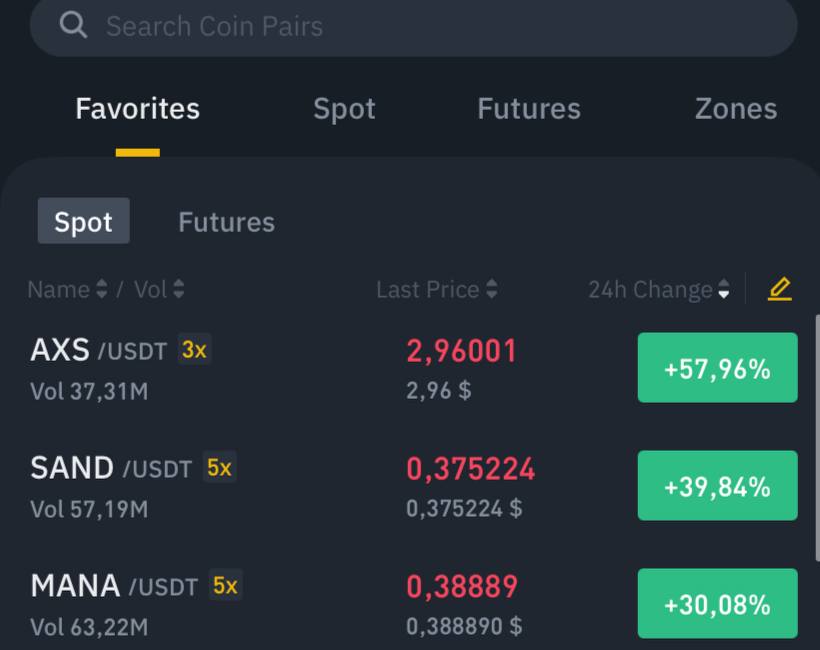The height and width of the screenshot is (650, 820).
Task: Sort list by Name arrows
Action: (x=102, y=289)
